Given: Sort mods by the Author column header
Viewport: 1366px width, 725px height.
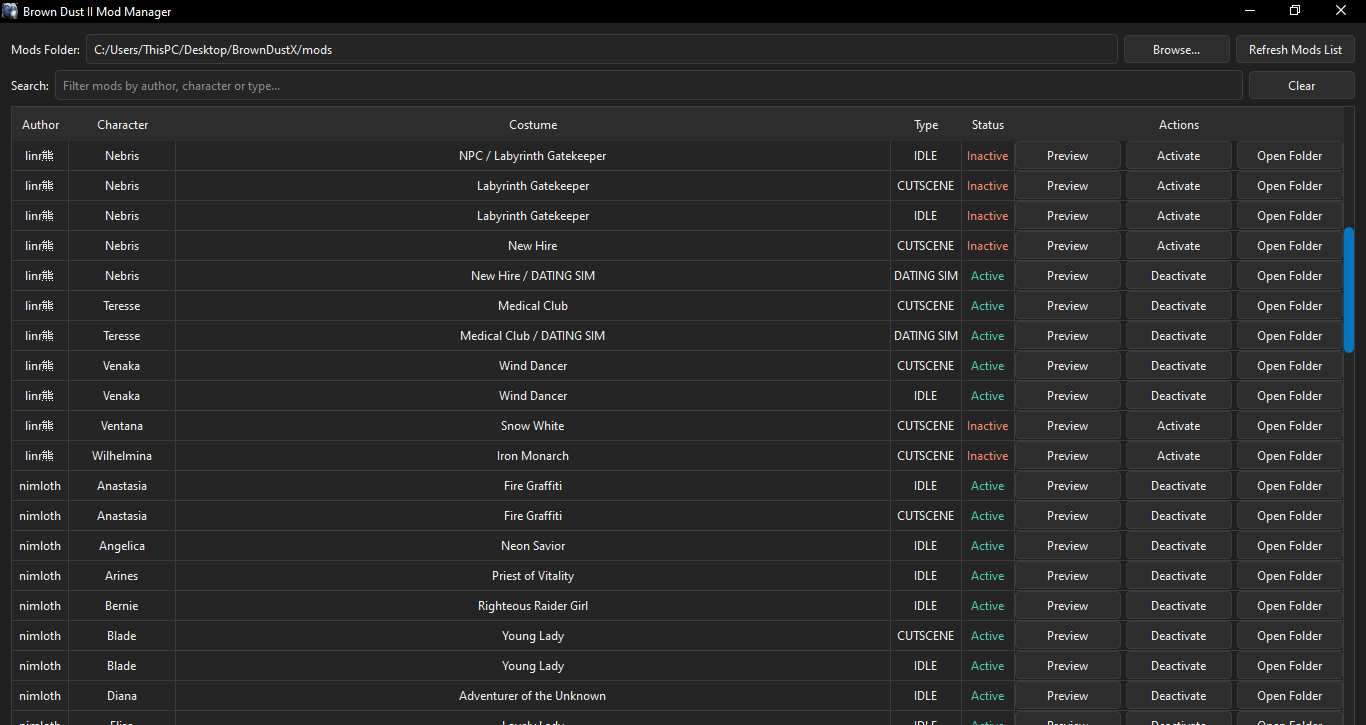Looking at the screenshot, I should 40,124.
